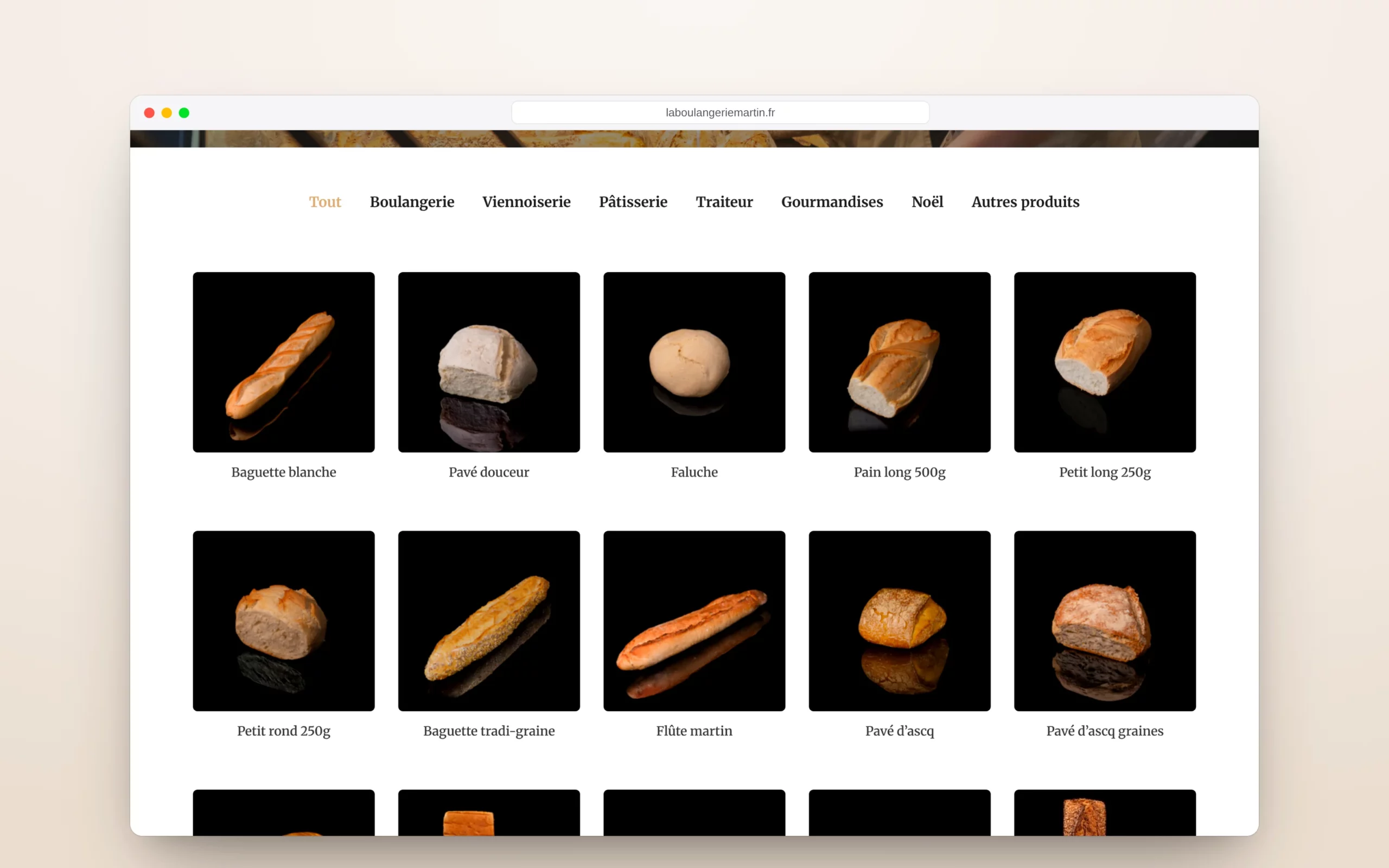Close the browser window with red button
Viewport: 1389px width, 868px height.
pos(149,113)
